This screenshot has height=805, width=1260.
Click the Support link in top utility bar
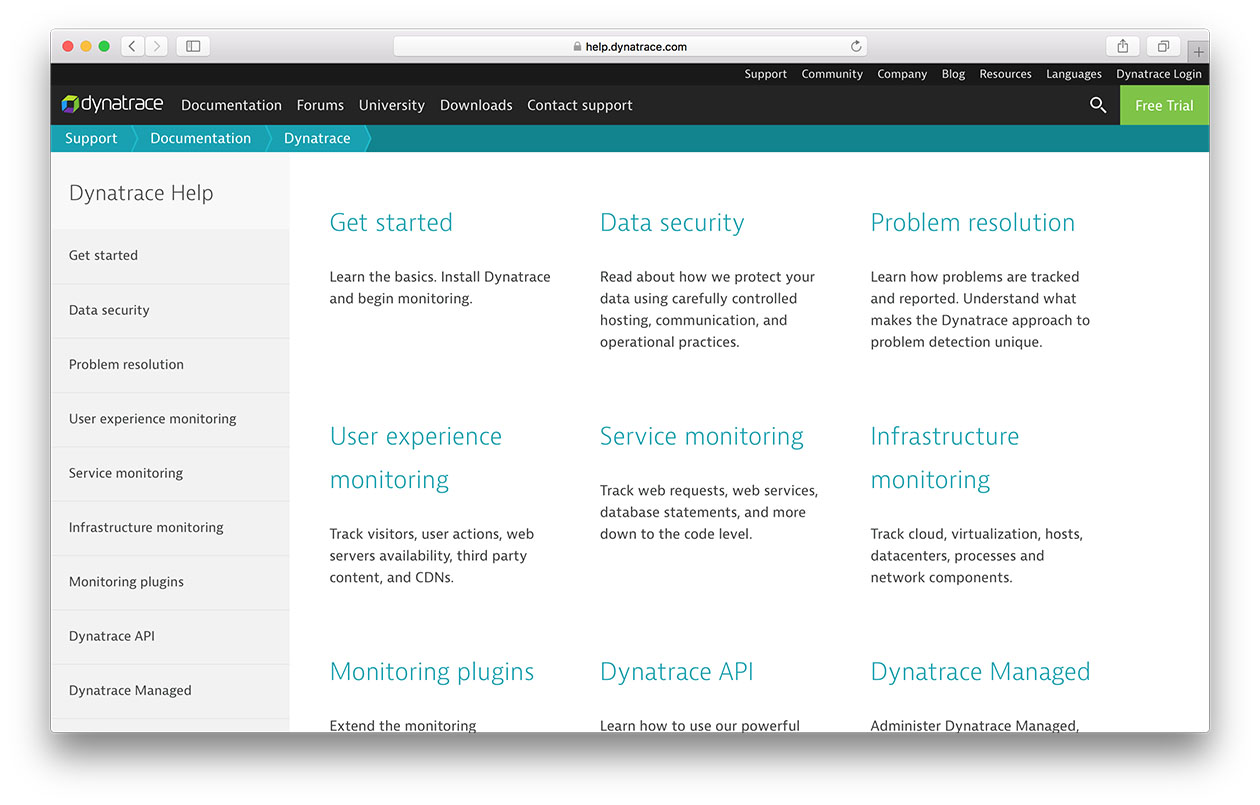tap(766, 74)
